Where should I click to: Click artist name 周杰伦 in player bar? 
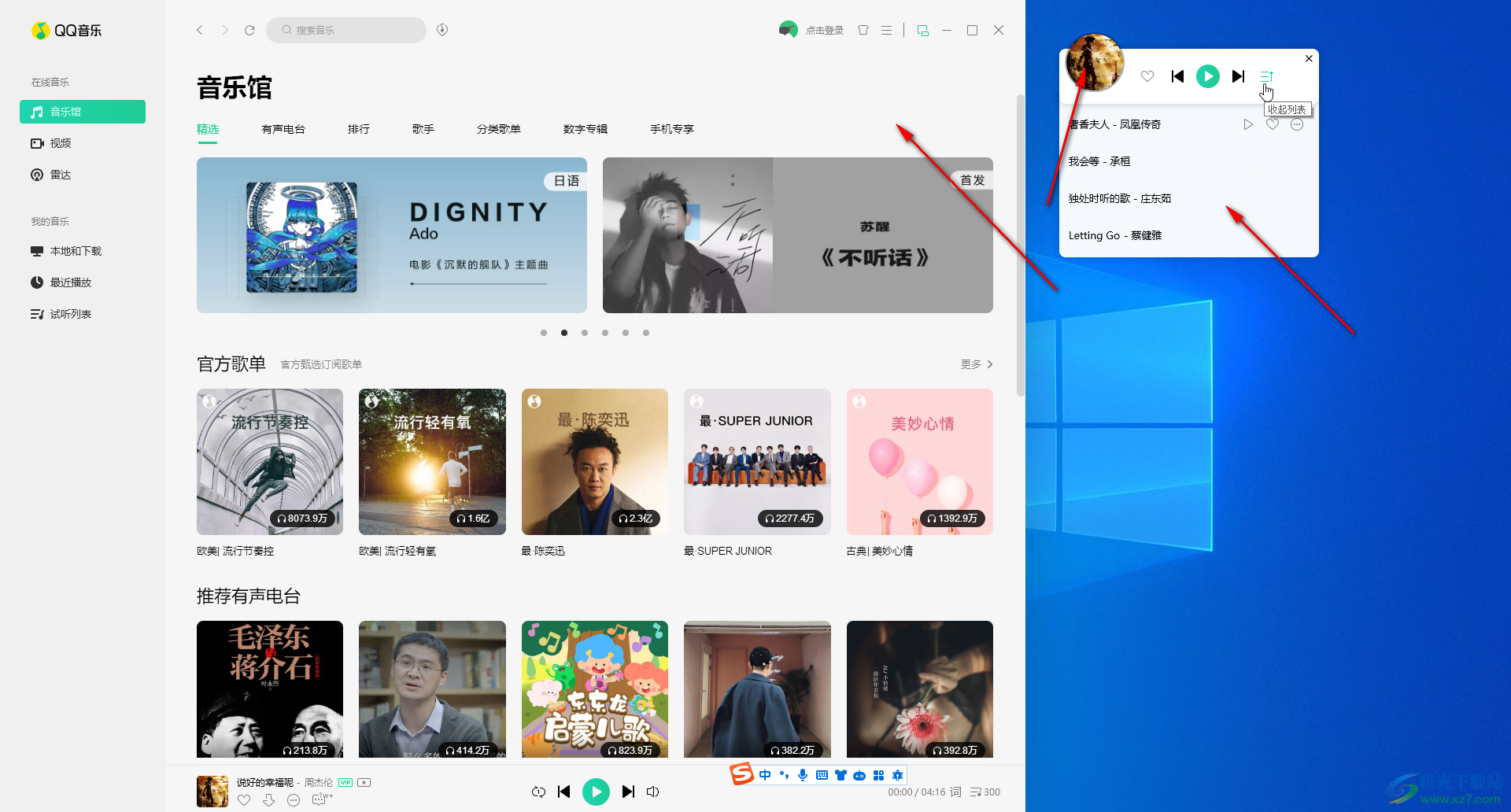point(319,783)
